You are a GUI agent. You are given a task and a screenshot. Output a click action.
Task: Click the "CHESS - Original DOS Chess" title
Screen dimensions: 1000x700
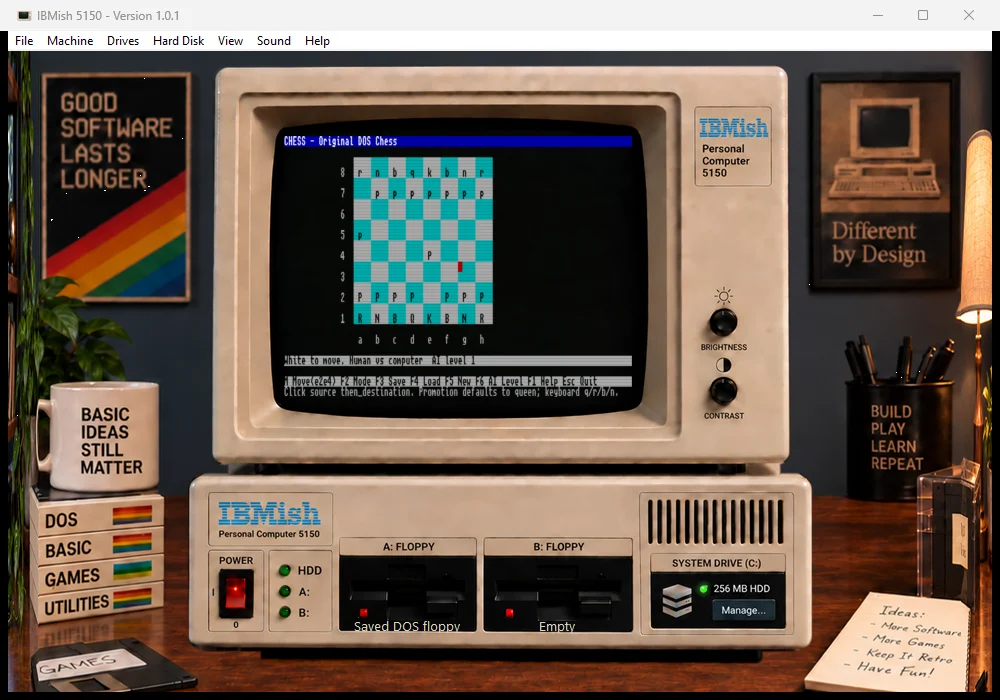point(341,142)
